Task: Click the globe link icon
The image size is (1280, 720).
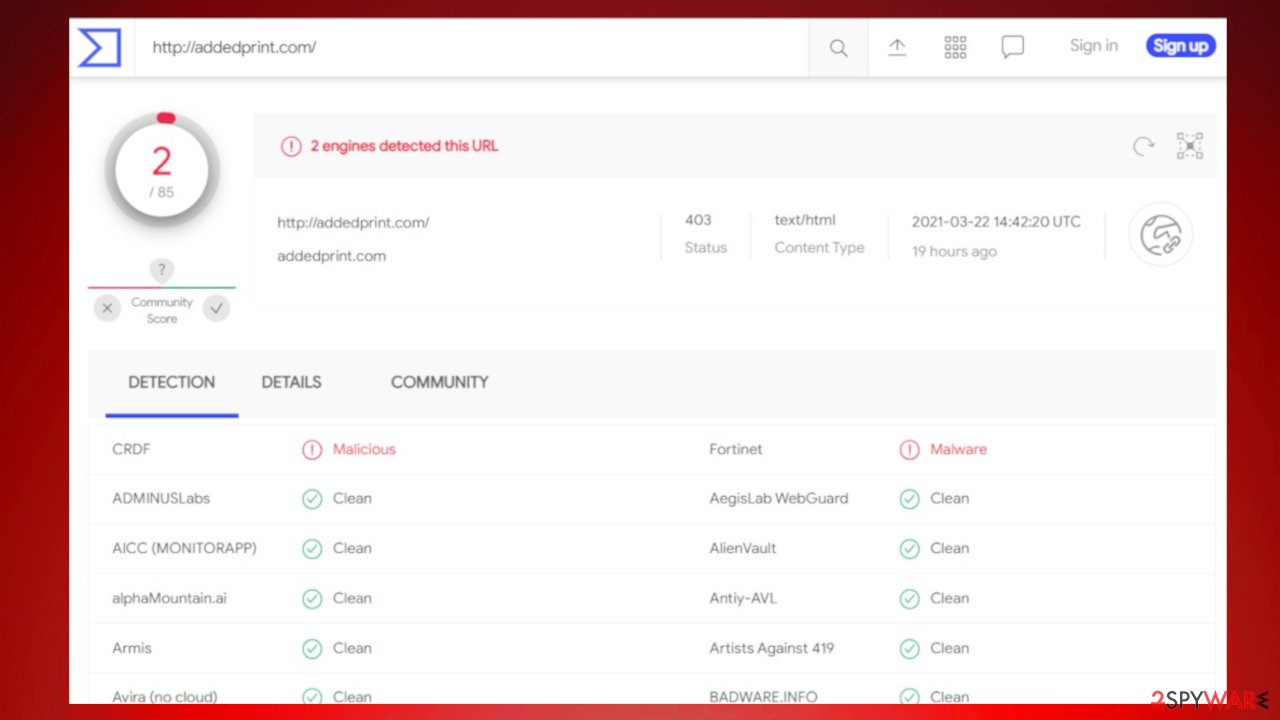Action: [x=1161, y=234]
